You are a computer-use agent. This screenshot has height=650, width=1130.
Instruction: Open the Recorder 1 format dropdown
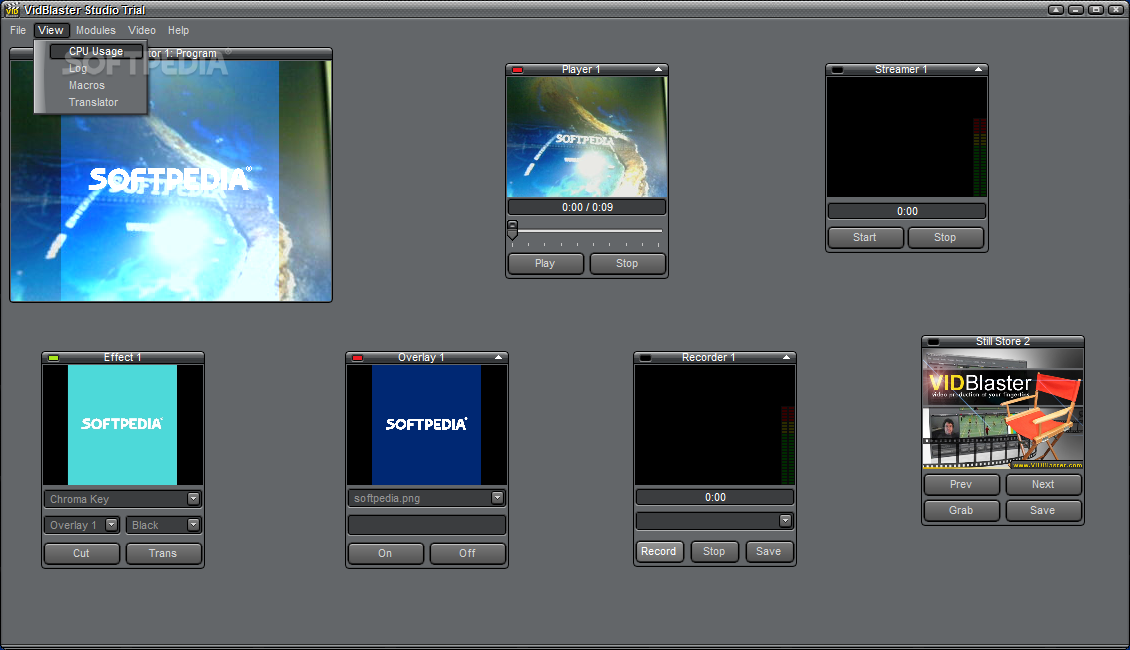tap(786, 520)
